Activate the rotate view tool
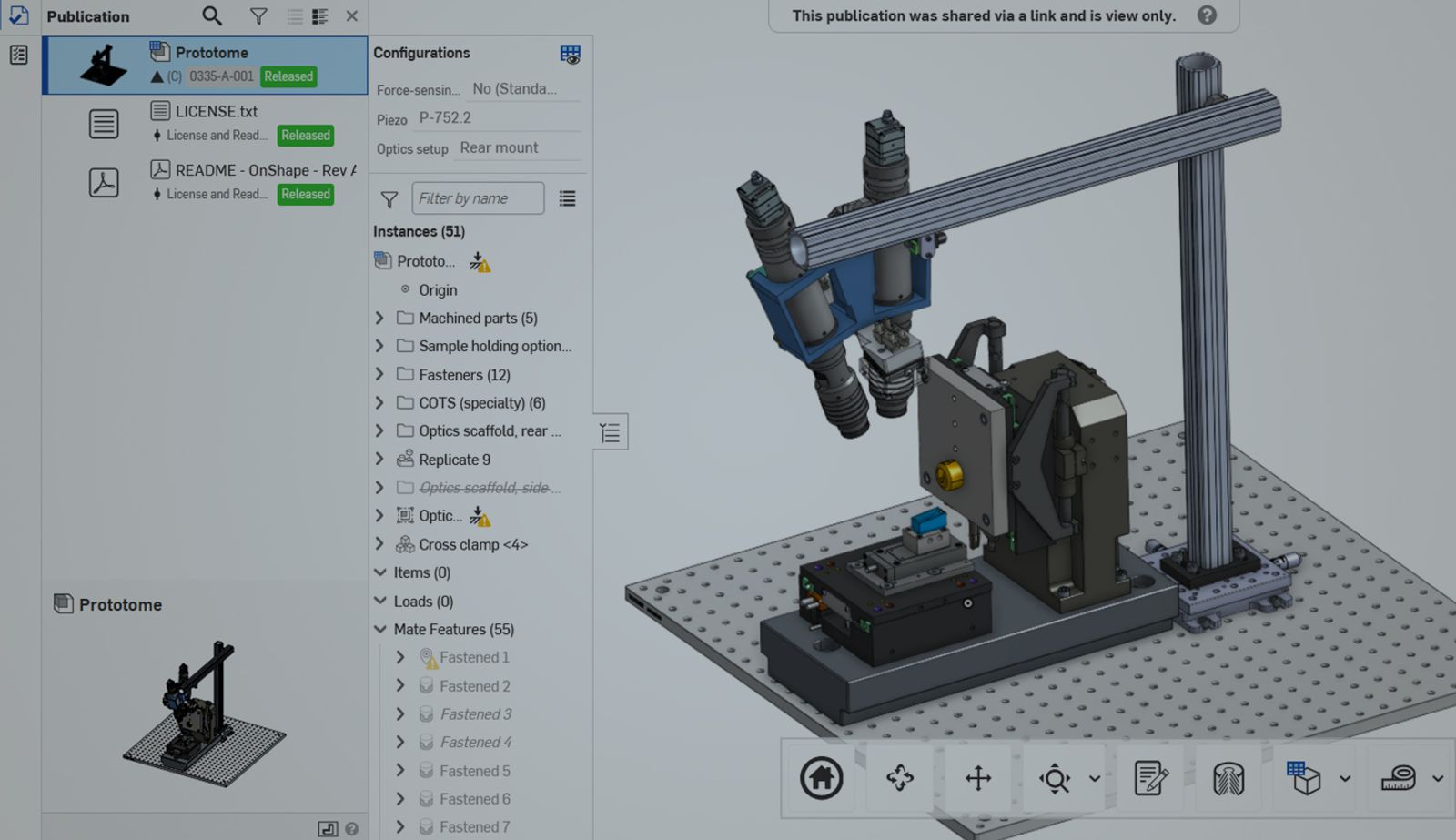 tap(898, 779)
